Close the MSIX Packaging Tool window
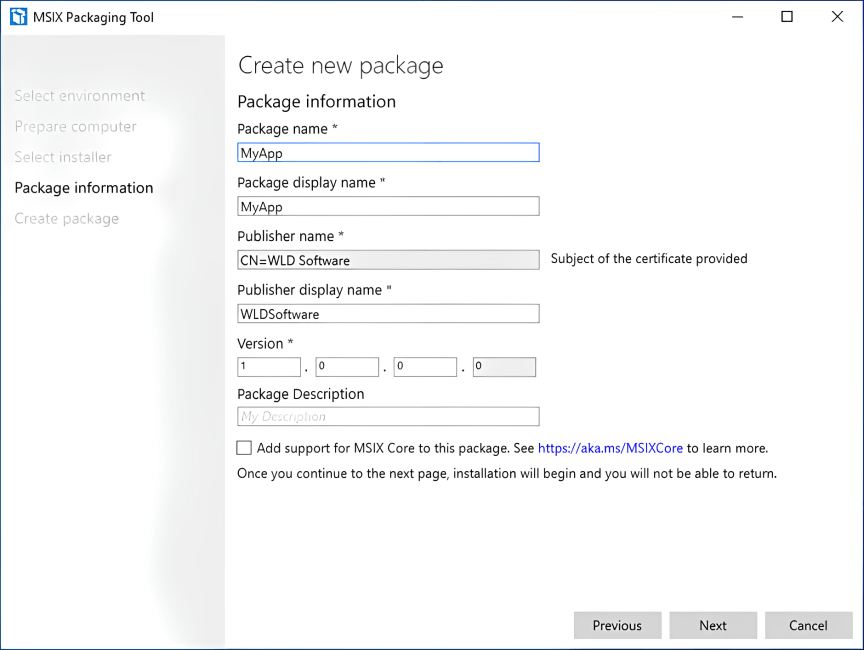 coord(837,17)
